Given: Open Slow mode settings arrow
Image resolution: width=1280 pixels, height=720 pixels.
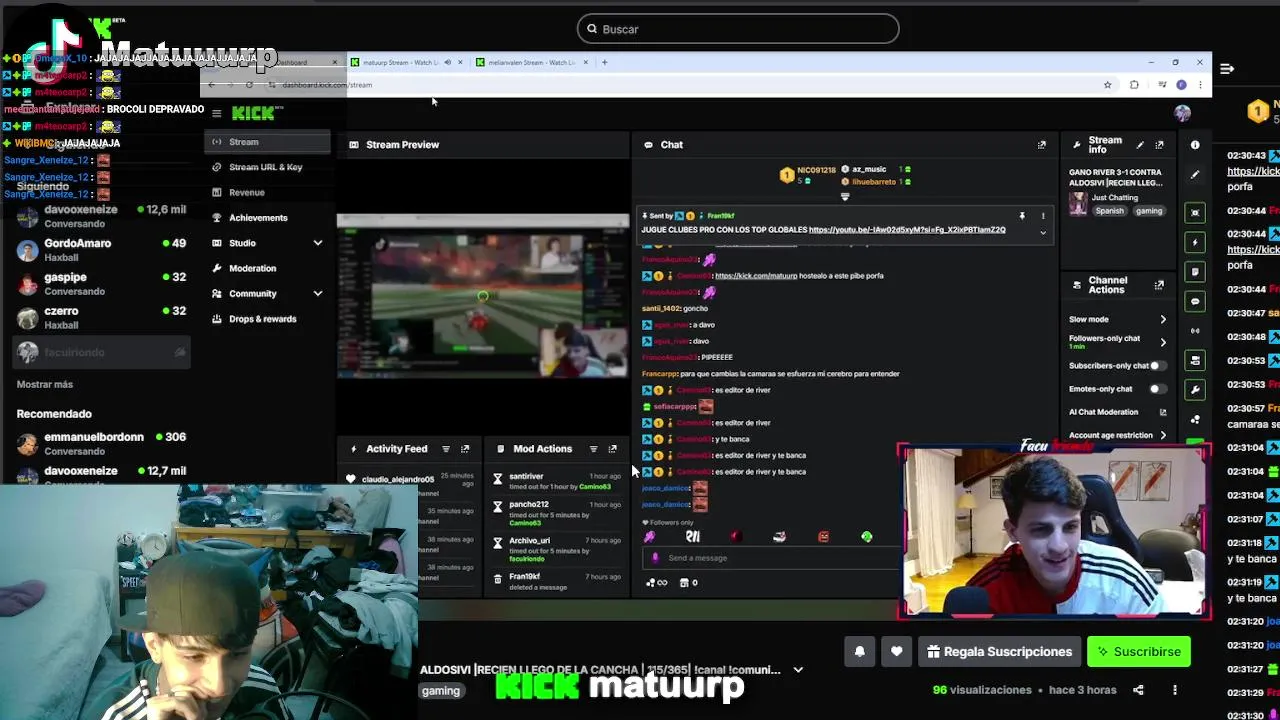Looking at the screenshot, I should click(1163, 320).
